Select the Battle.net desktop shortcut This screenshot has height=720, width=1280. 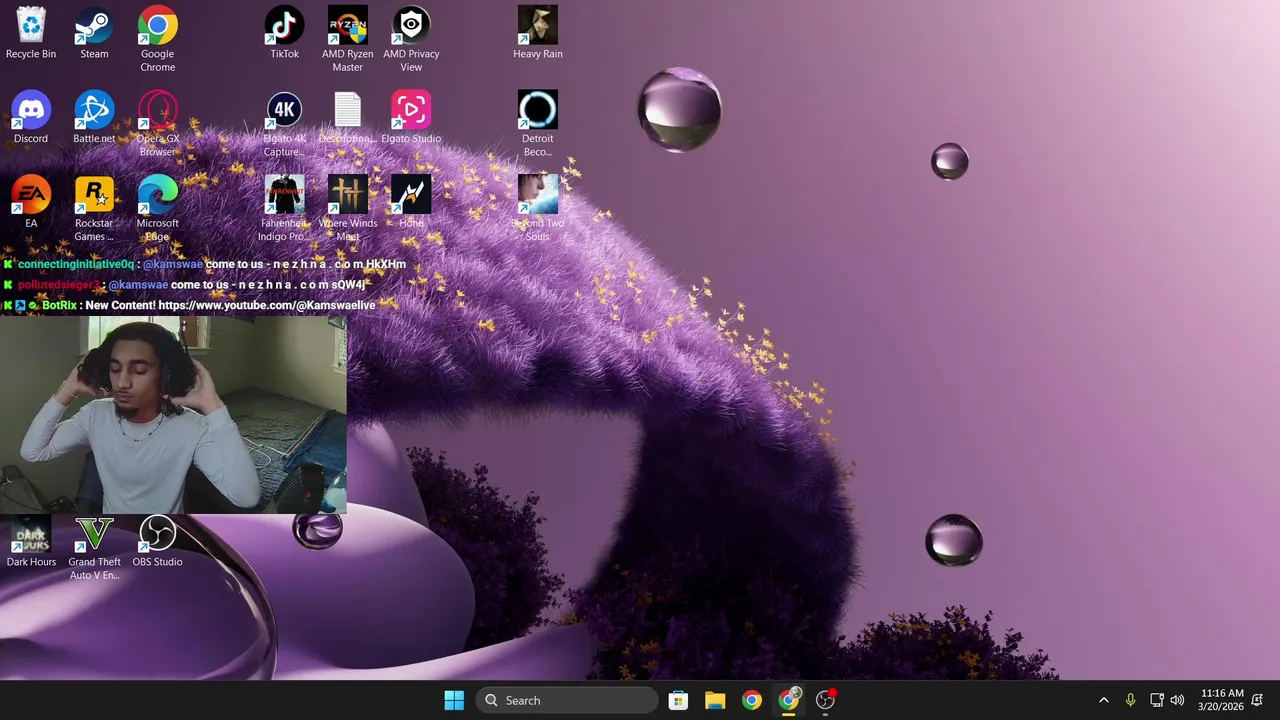click(94, 118)
